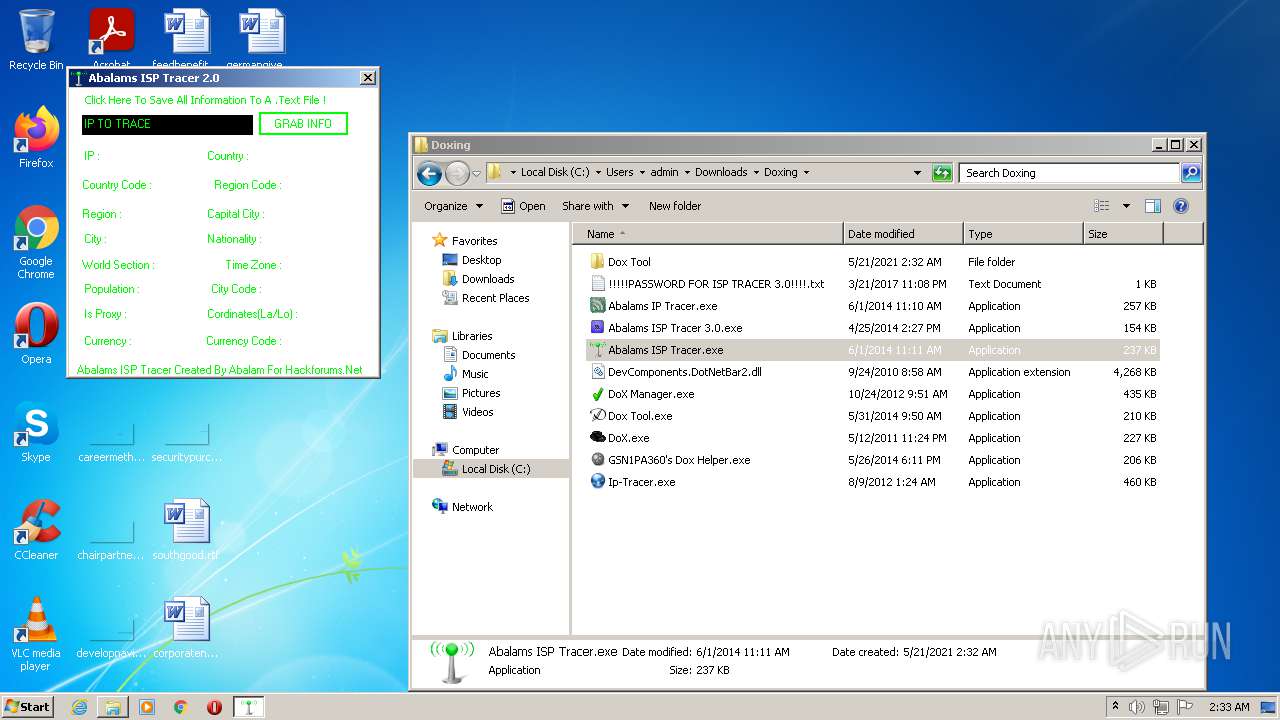The width and height of the screenshot is (1280, 720).
Task: Select Local Disk (C:) in navigation pane
Action: point(486,469)
